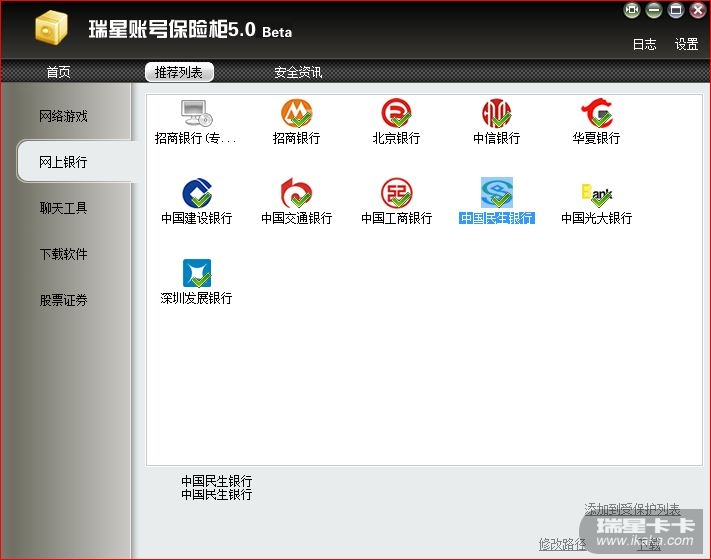Choose the 北京银行 icon
Image resolution: width=711 pixels, height=560 pixels.
pyautogui.click(x=396, y=113)
